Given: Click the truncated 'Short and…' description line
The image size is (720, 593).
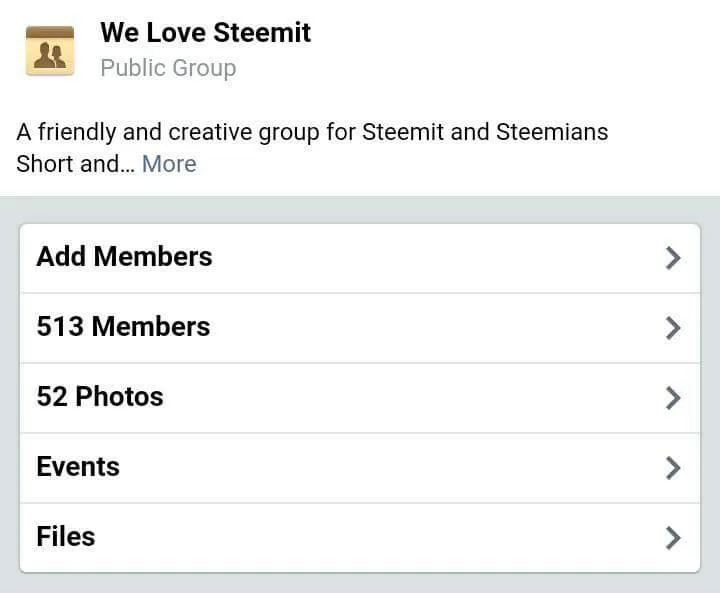Looking at the screenshot, I should pos(76,164).
